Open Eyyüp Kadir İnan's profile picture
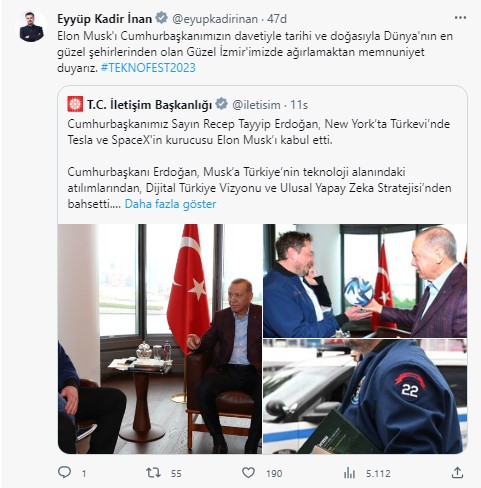 pyautogui.click(x=31, y=27)
